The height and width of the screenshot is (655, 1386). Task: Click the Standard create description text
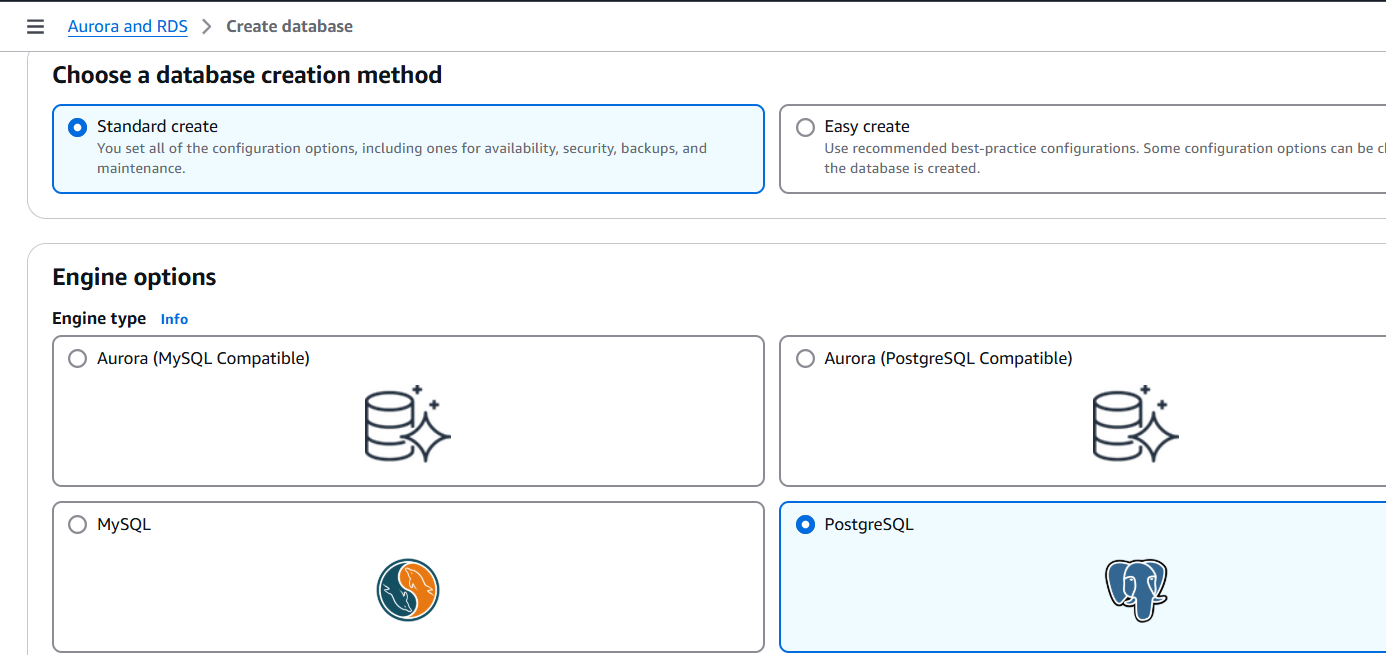(402, 158)
